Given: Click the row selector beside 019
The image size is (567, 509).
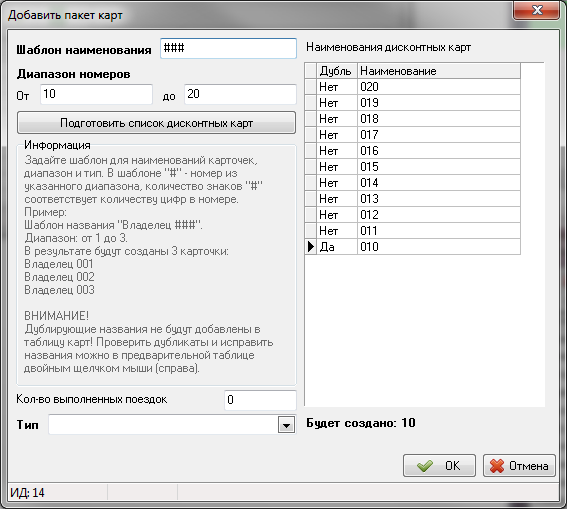Looking at the screenshot, I should click(x=311, y=103).
